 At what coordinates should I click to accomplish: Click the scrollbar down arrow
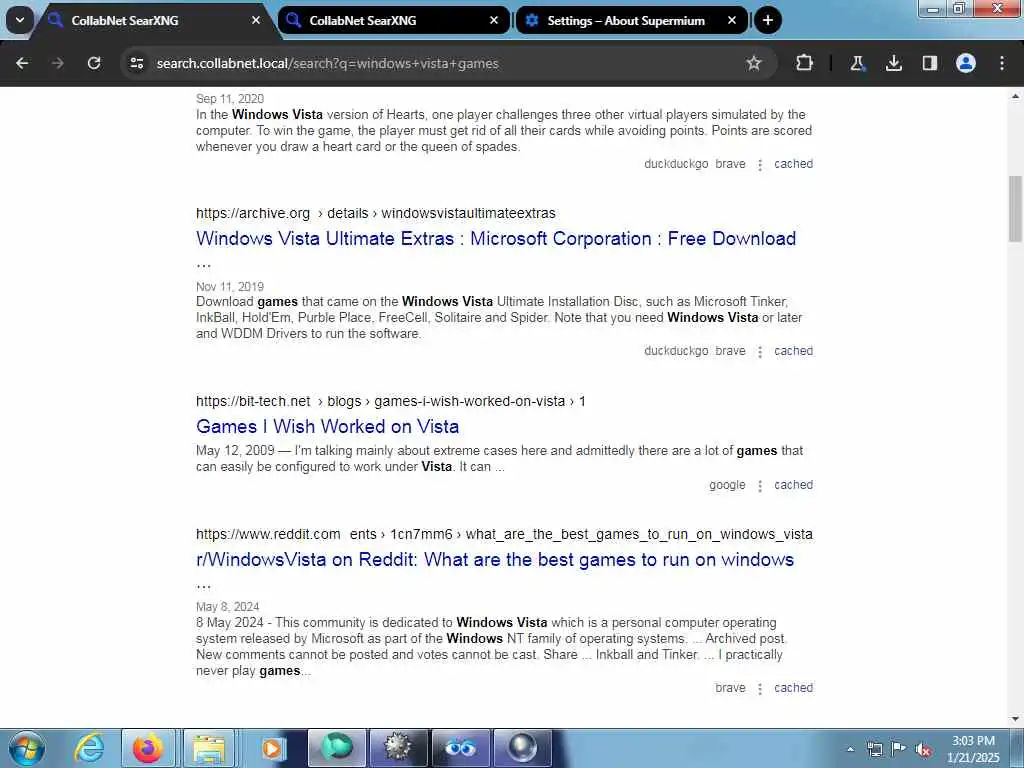(x=1015, y=719)
